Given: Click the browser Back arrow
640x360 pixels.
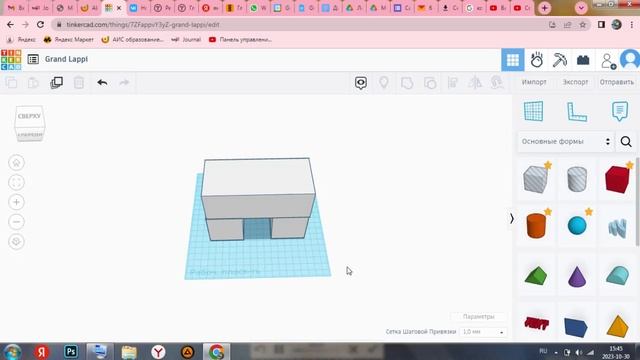Looking at the screenshot, I should pyautogui.click(x=10, y=25).
